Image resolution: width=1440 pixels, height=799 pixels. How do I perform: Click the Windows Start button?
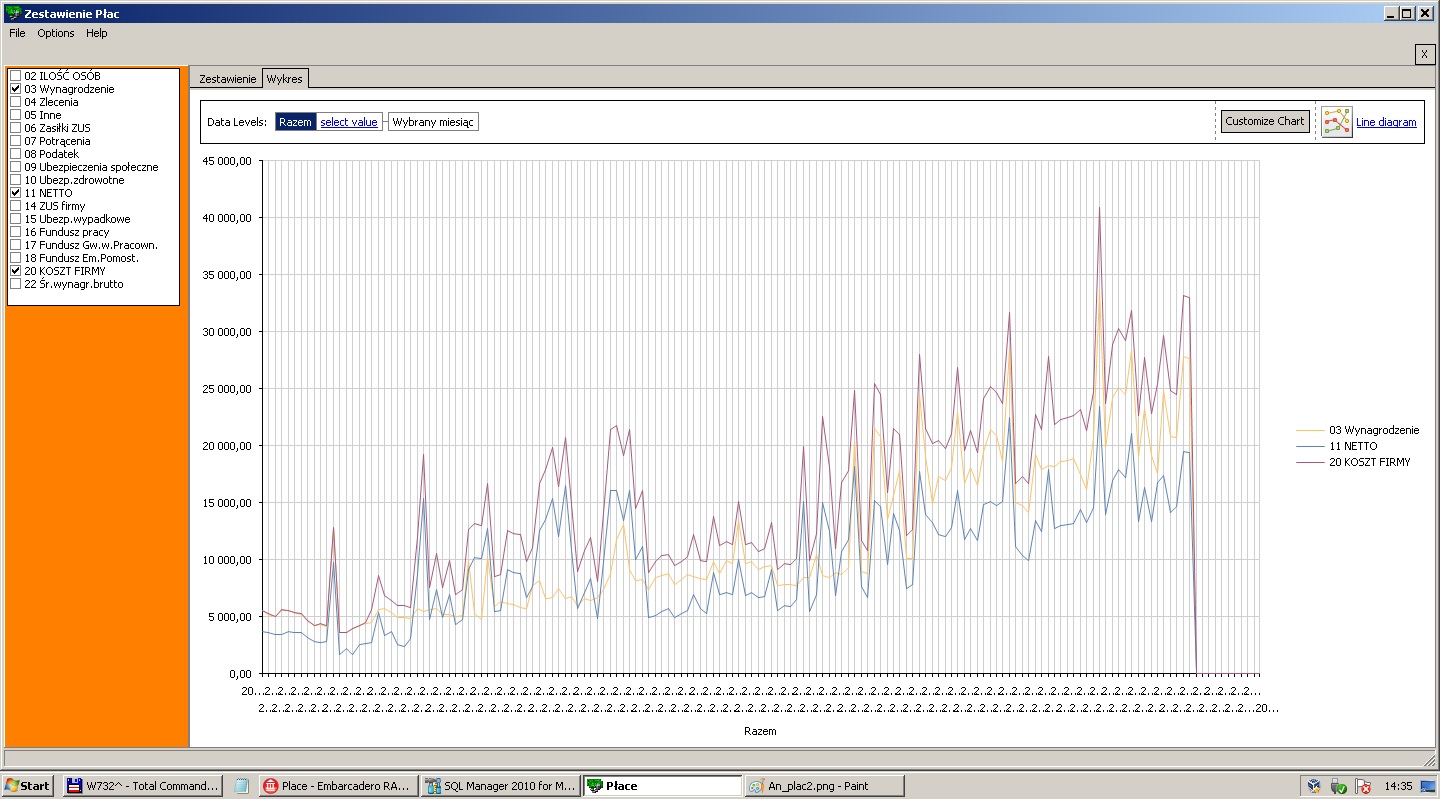click(x=28, y=786)
